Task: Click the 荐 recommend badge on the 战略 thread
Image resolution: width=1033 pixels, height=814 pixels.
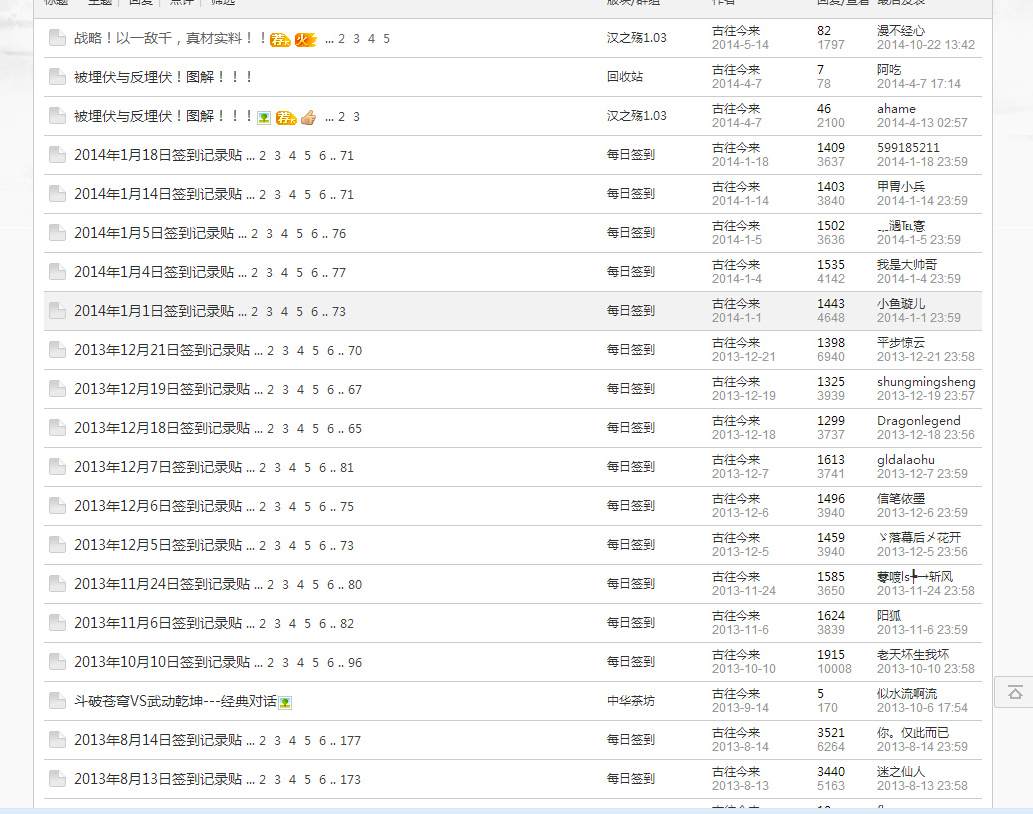Action: click(281, 40)
